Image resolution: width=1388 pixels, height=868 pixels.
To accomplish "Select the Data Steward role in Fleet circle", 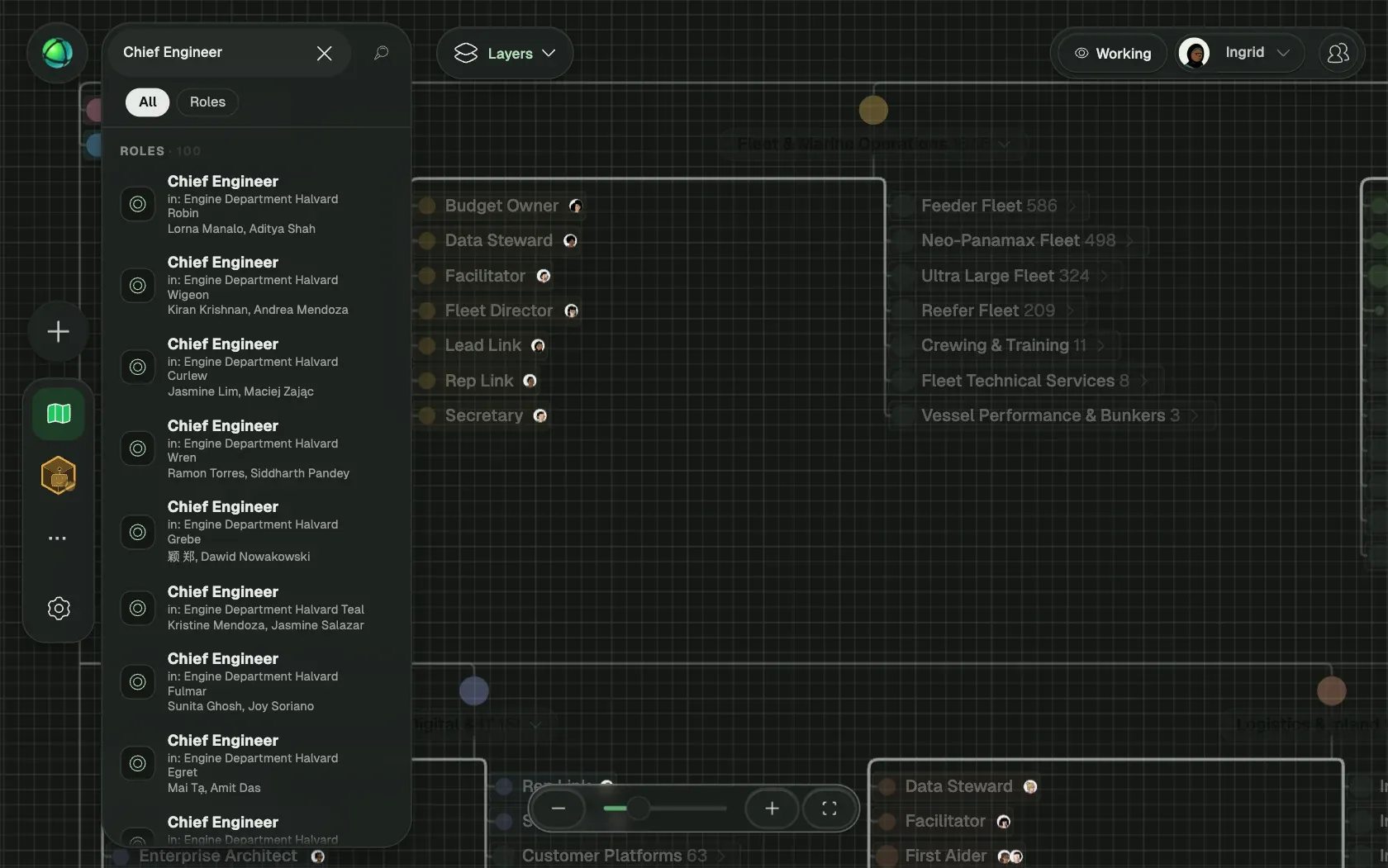I will click(498, 240).
